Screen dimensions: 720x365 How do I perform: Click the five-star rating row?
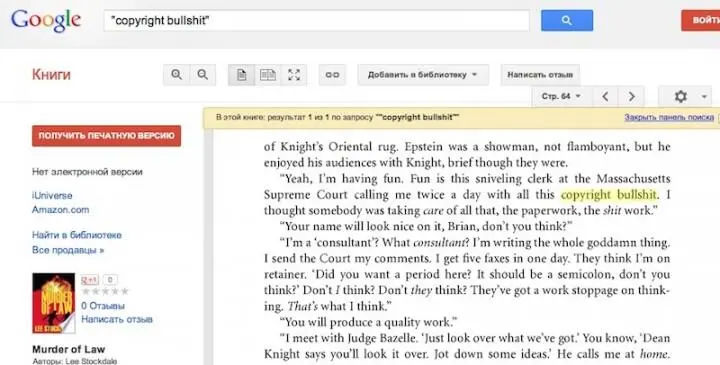click(x=105, y=291)
